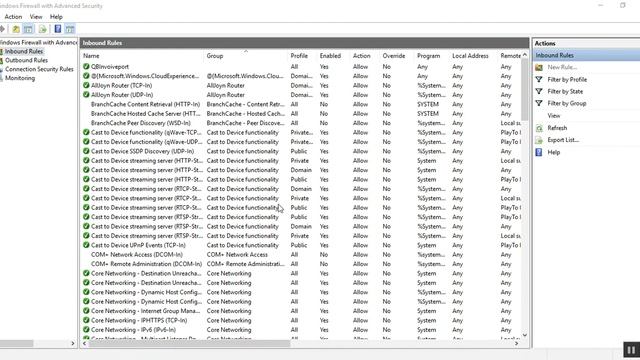
Task: Click the Up One Level folder toolbar icon
Action: tap(16, 29)
